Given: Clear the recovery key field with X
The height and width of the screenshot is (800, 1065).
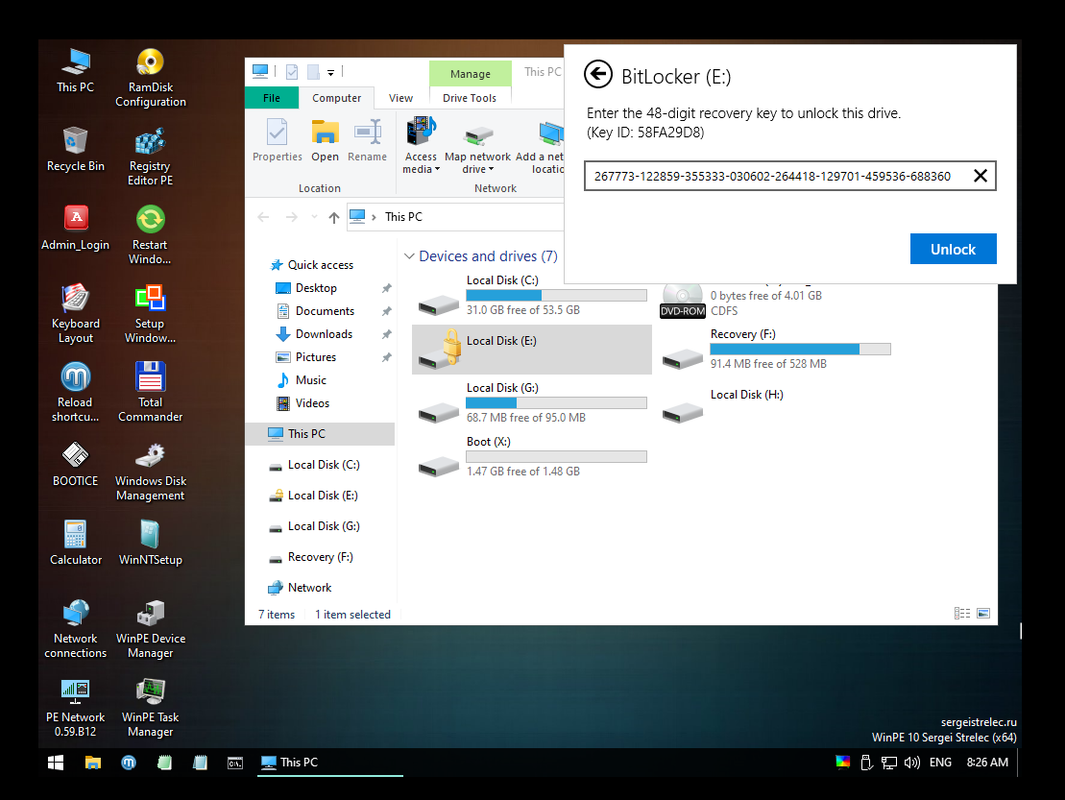Looking at the screenshot, I should point(980,176).
